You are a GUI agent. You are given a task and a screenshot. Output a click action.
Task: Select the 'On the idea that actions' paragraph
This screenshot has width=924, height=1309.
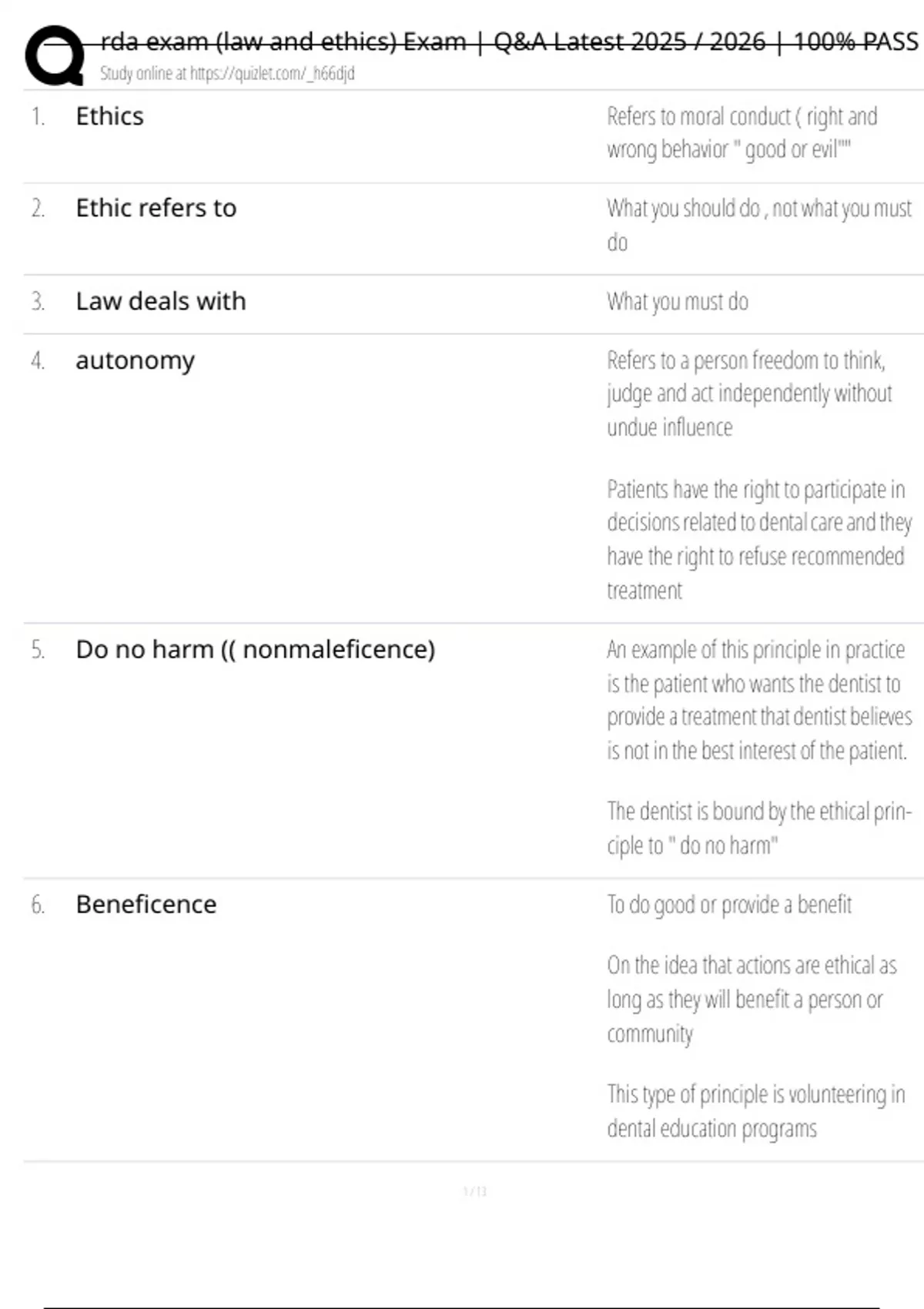tap(751, 999)
